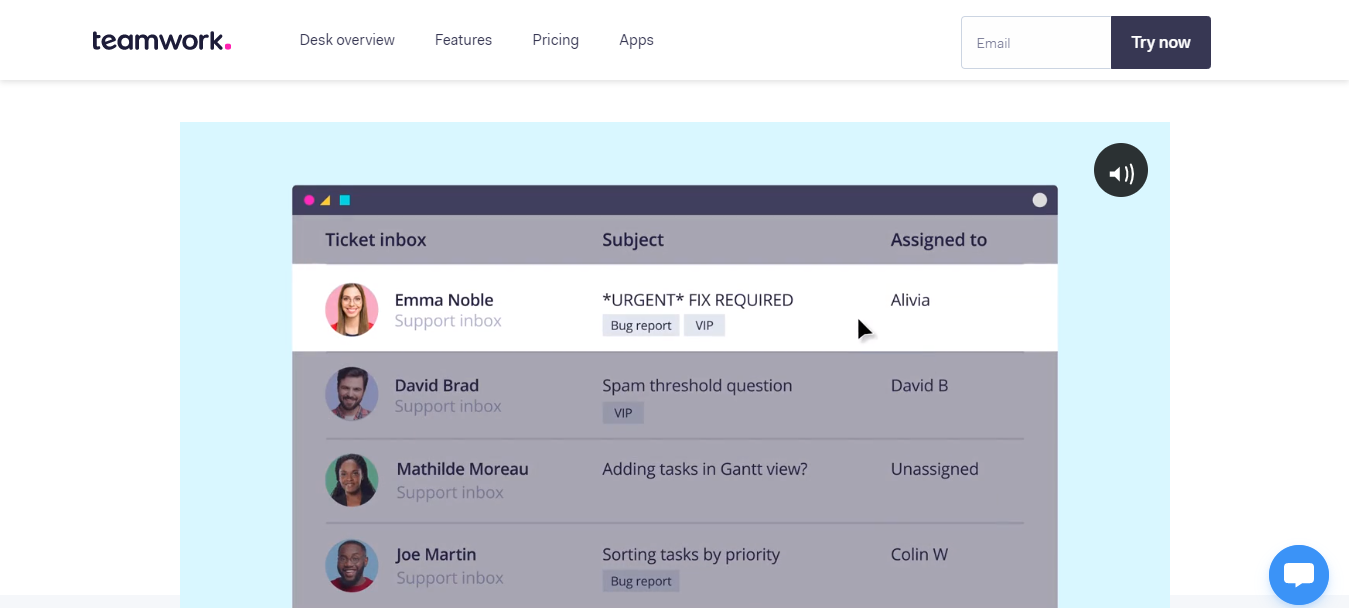Select the Bug report tag on urgent ticket
The height and width of the screenshot is (608, 1349).
tap(641, 326)
